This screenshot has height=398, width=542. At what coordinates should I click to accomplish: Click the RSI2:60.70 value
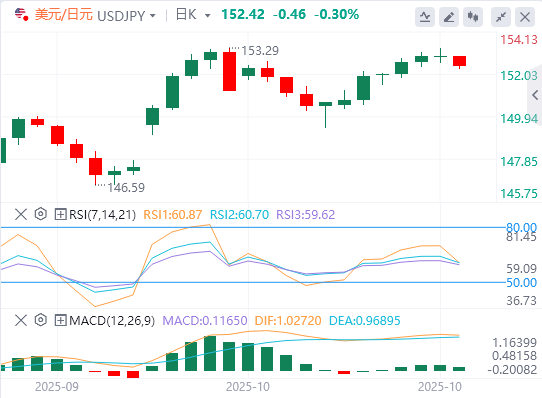[x=240, y=215]
